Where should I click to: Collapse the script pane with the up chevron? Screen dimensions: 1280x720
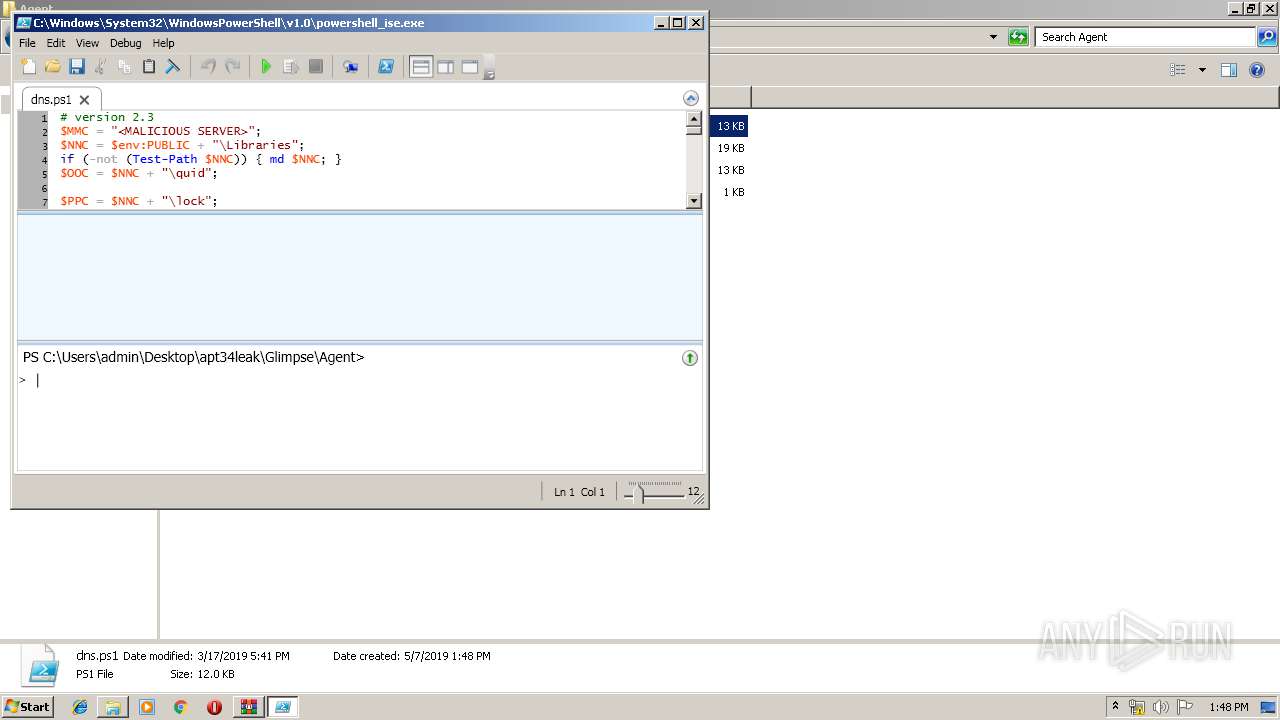pyautogui.click(x=690, y=98)
